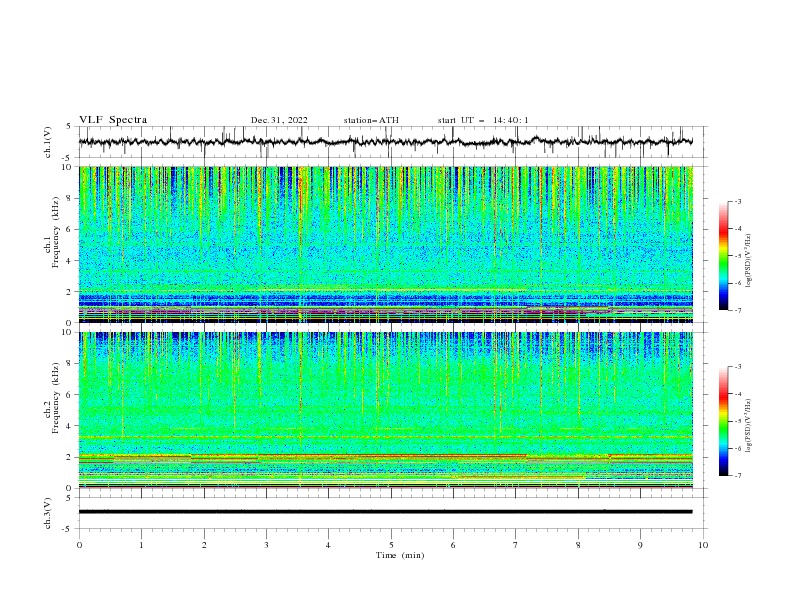Click the time axis tick label '5'
The width and height of the screenshot is (792, 612).
[391, 545]
